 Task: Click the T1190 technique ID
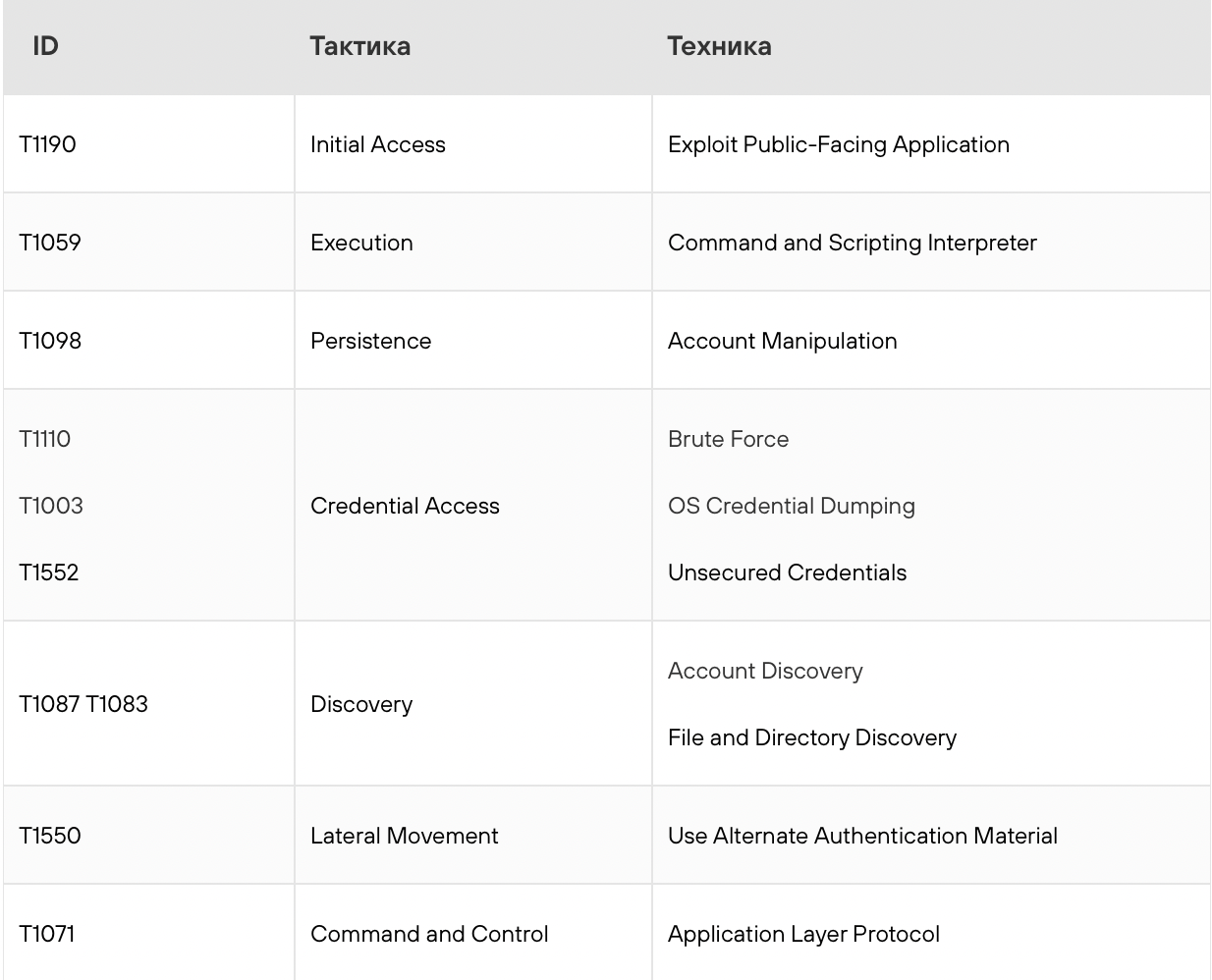pyautogui.click(x=47, y=144)
